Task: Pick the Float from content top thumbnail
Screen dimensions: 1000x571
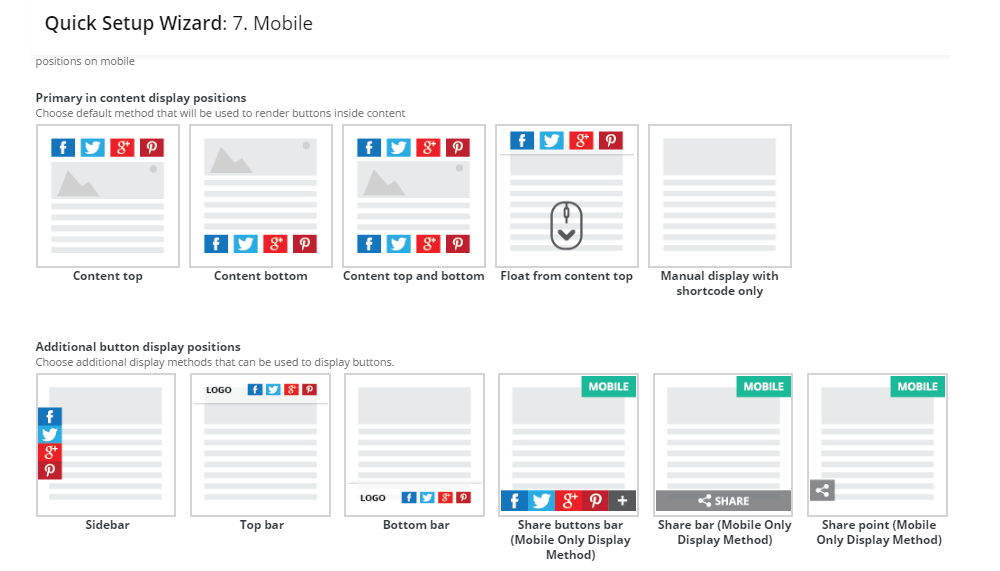Action: (567, 196)
